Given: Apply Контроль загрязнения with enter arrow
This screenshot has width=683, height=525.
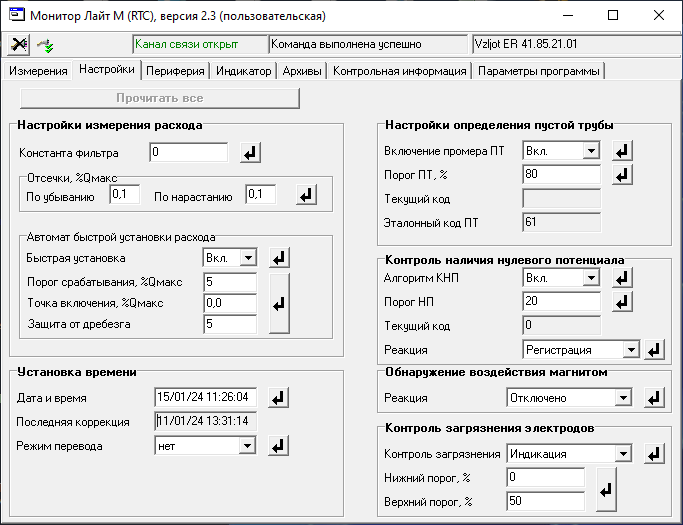Looking at the screenshot, I should click(x=655, y=454).
